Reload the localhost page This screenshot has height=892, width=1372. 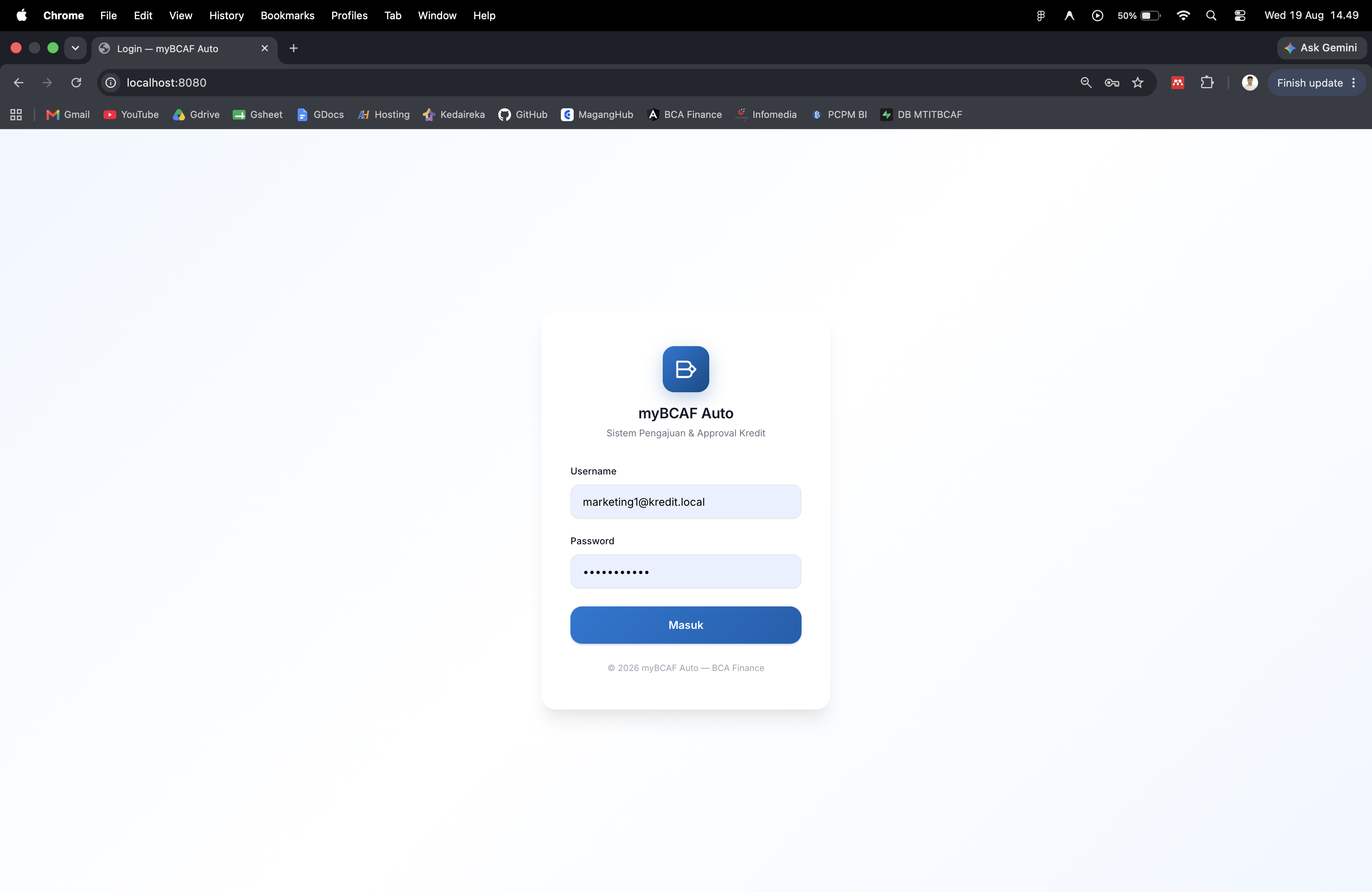pos(76,82)
